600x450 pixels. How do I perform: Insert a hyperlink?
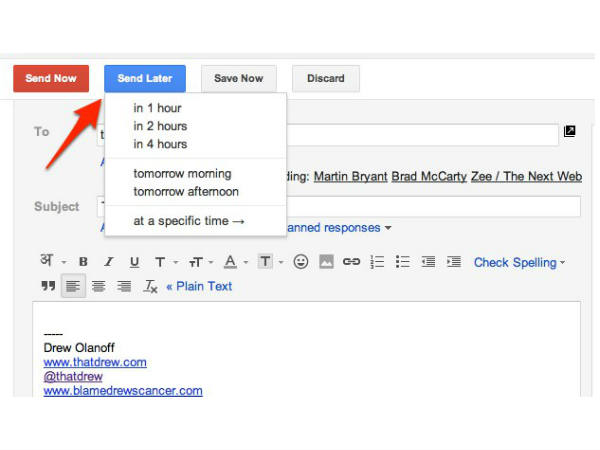tap(351, 262)
